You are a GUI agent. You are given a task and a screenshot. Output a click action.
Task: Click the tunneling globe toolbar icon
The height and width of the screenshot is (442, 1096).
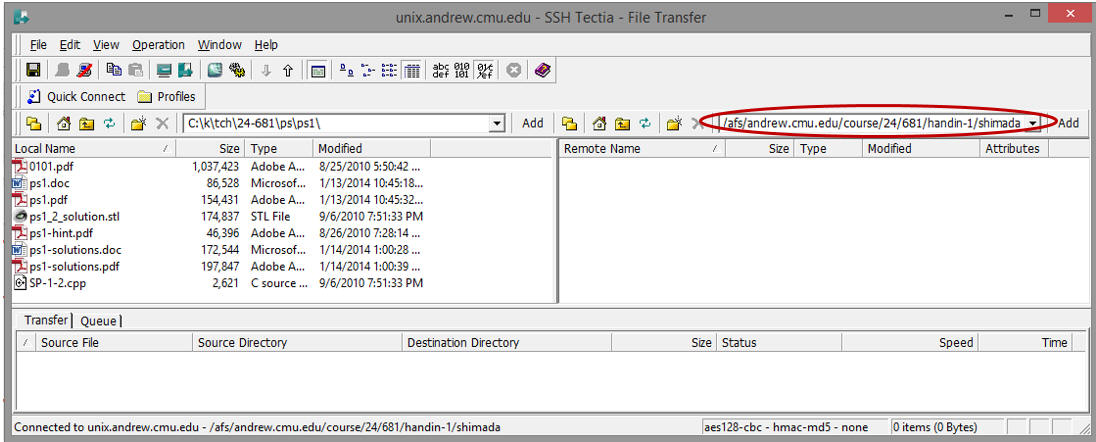(x=215, y=70)
